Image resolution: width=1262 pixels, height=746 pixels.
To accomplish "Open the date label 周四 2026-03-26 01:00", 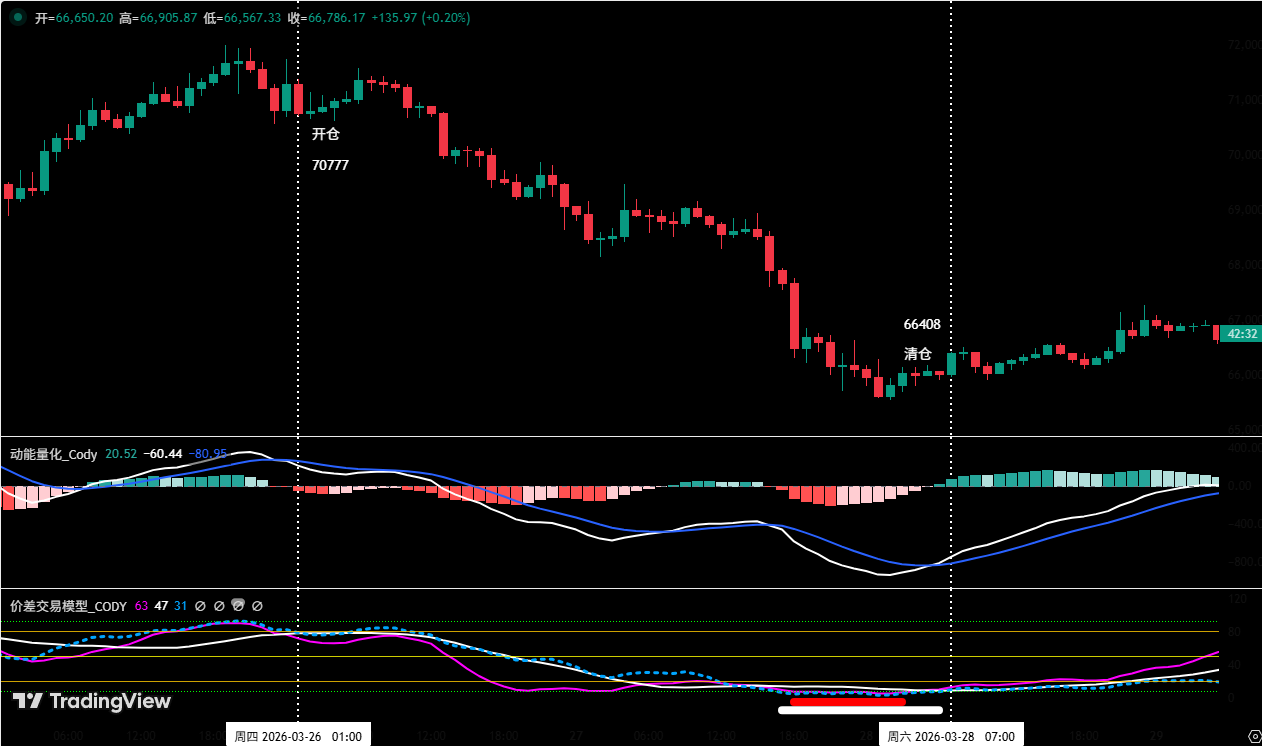I will point(300,733).
